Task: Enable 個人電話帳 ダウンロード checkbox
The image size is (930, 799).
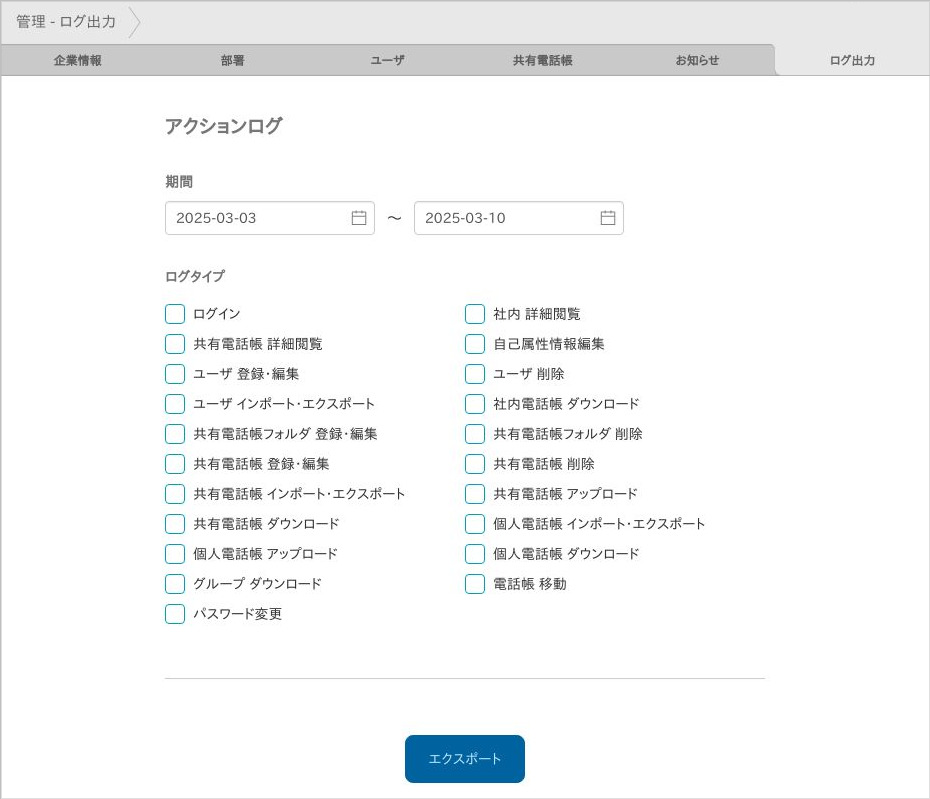Action: [x=475, y=553]
